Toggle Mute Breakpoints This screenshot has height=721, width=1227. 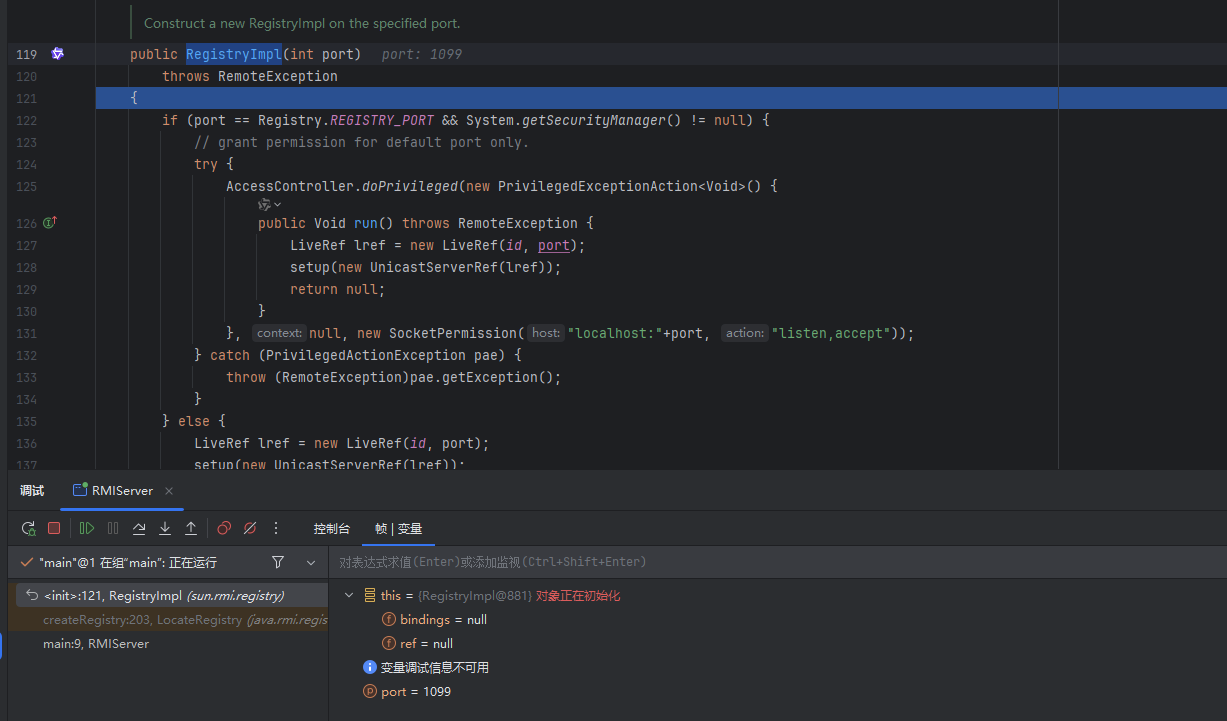[250, 528]
